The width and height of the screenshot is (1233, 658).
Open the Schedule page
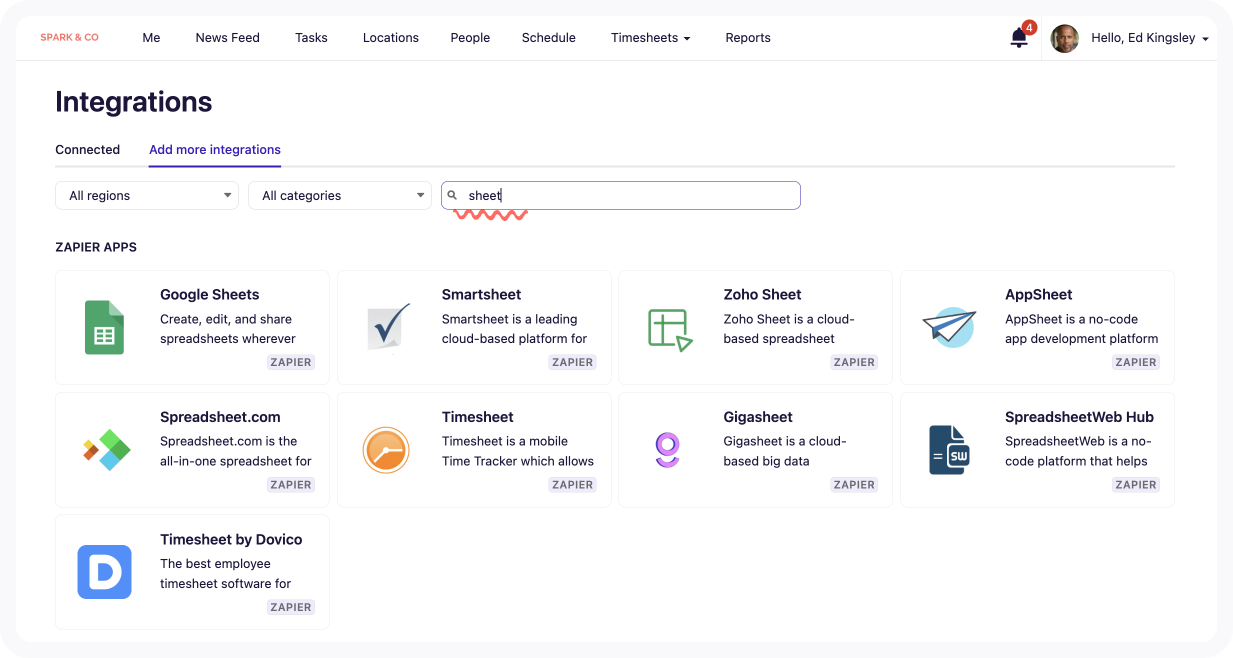pyautogui.click(x=549, y=38)
